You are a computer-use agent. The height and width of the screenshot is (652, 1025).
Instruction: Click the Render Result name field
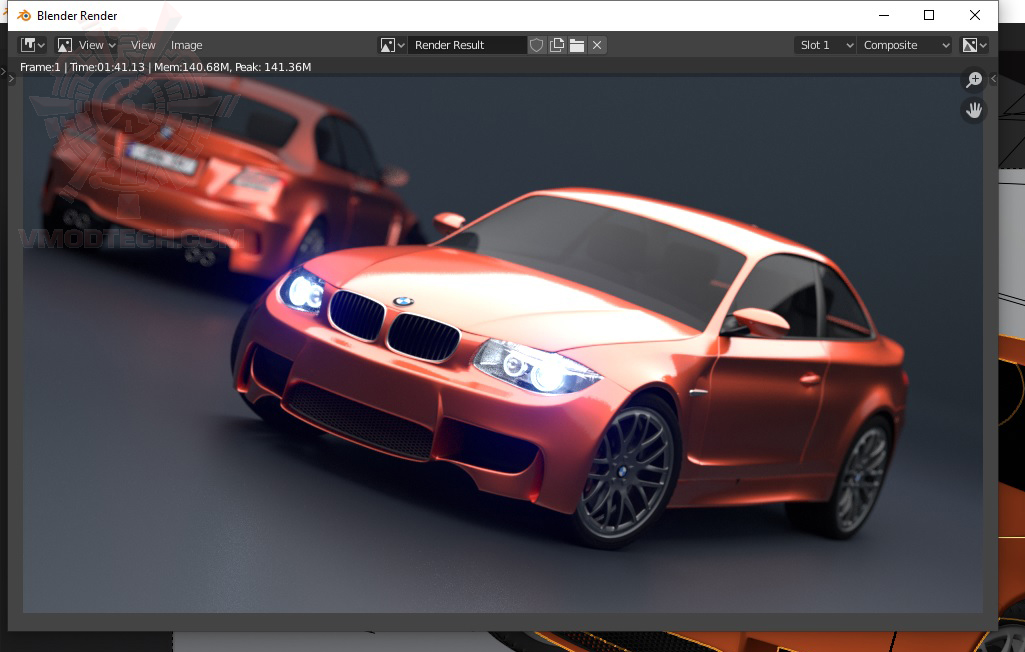click(x=467, y=45)
